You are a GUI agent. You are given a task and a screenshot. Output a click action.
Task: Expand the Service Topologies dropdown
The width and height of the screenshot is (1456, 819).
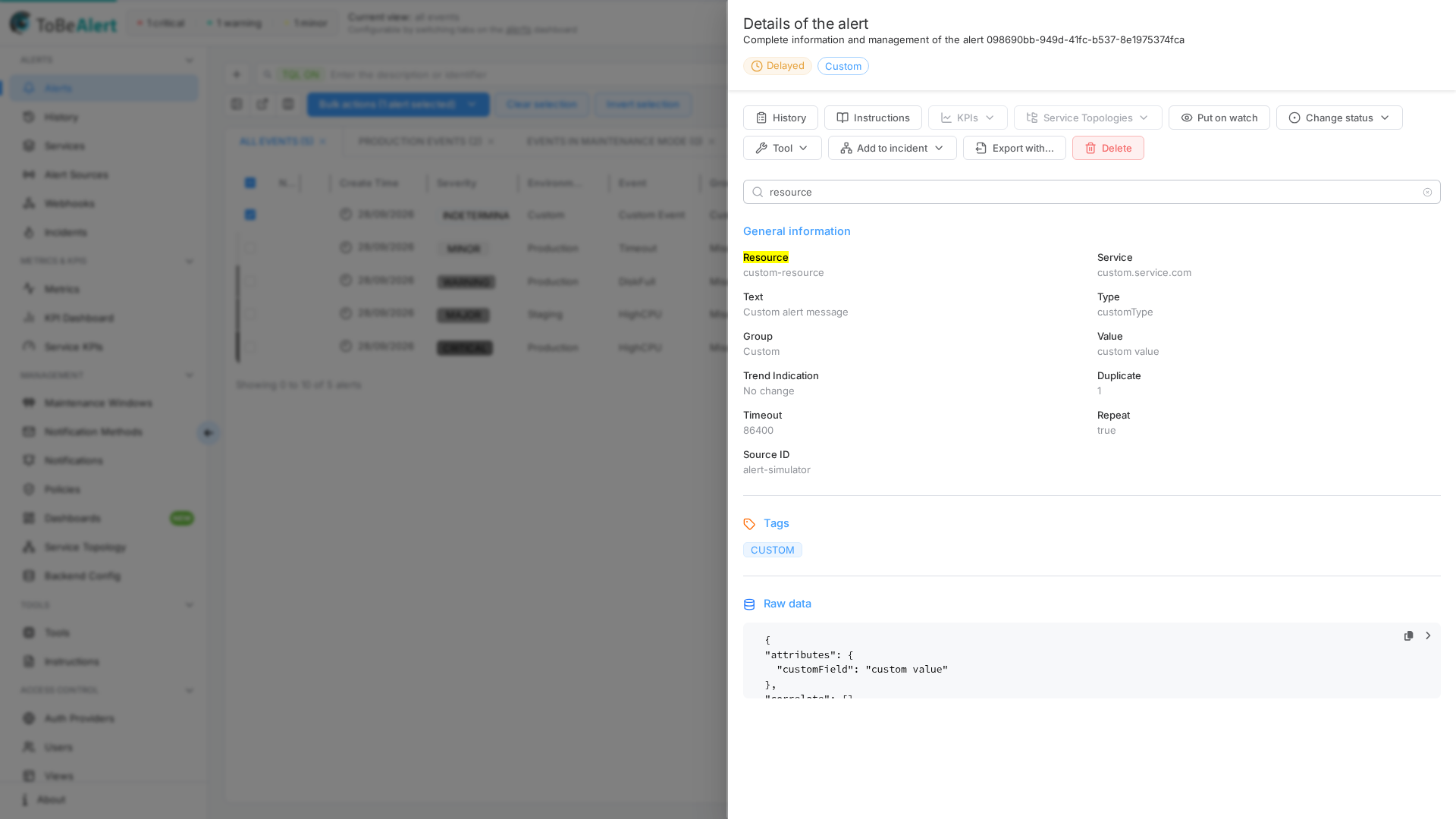coord(1087,118)
